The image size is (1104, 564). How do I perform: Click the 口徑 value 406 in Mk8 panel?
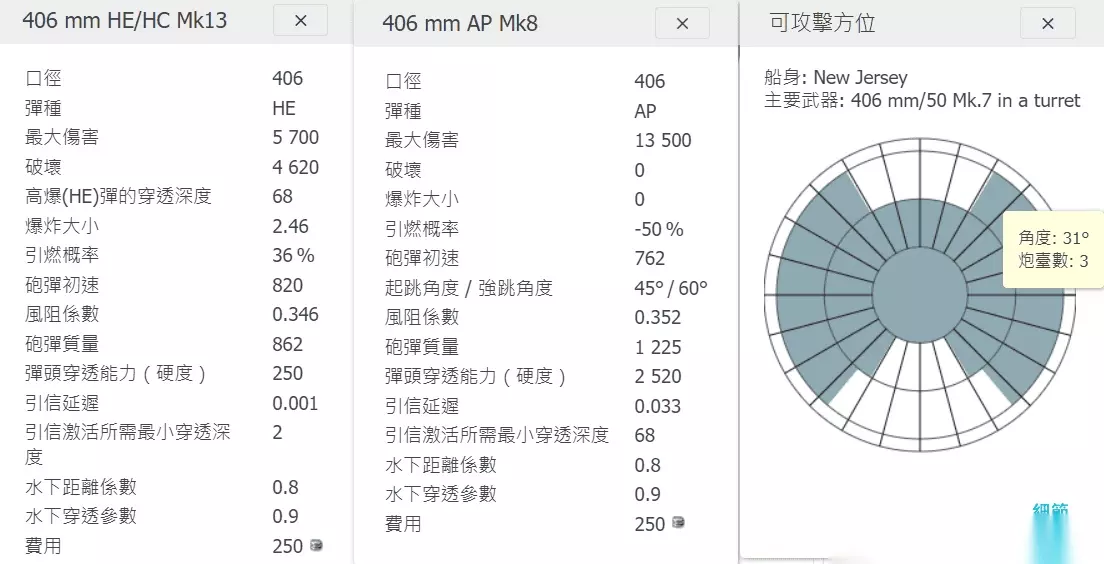(x=649, y=81)
